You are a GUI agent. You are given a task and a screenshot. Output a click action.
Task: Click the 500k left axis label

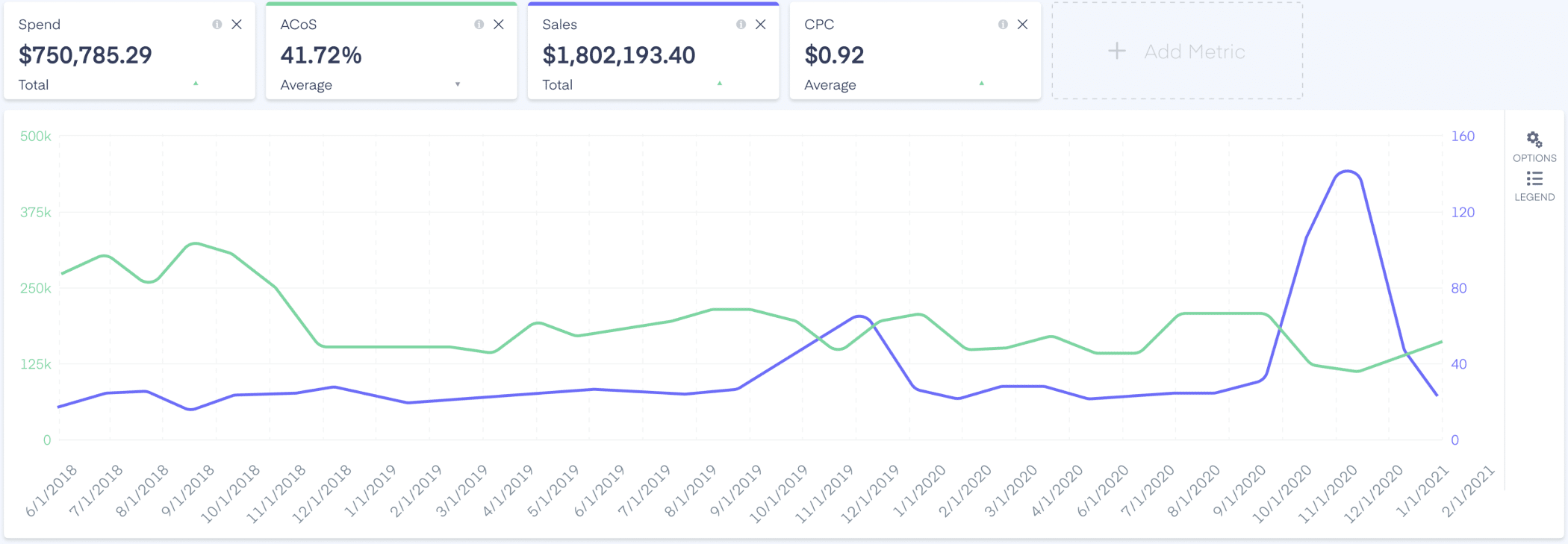pos(36,136)
